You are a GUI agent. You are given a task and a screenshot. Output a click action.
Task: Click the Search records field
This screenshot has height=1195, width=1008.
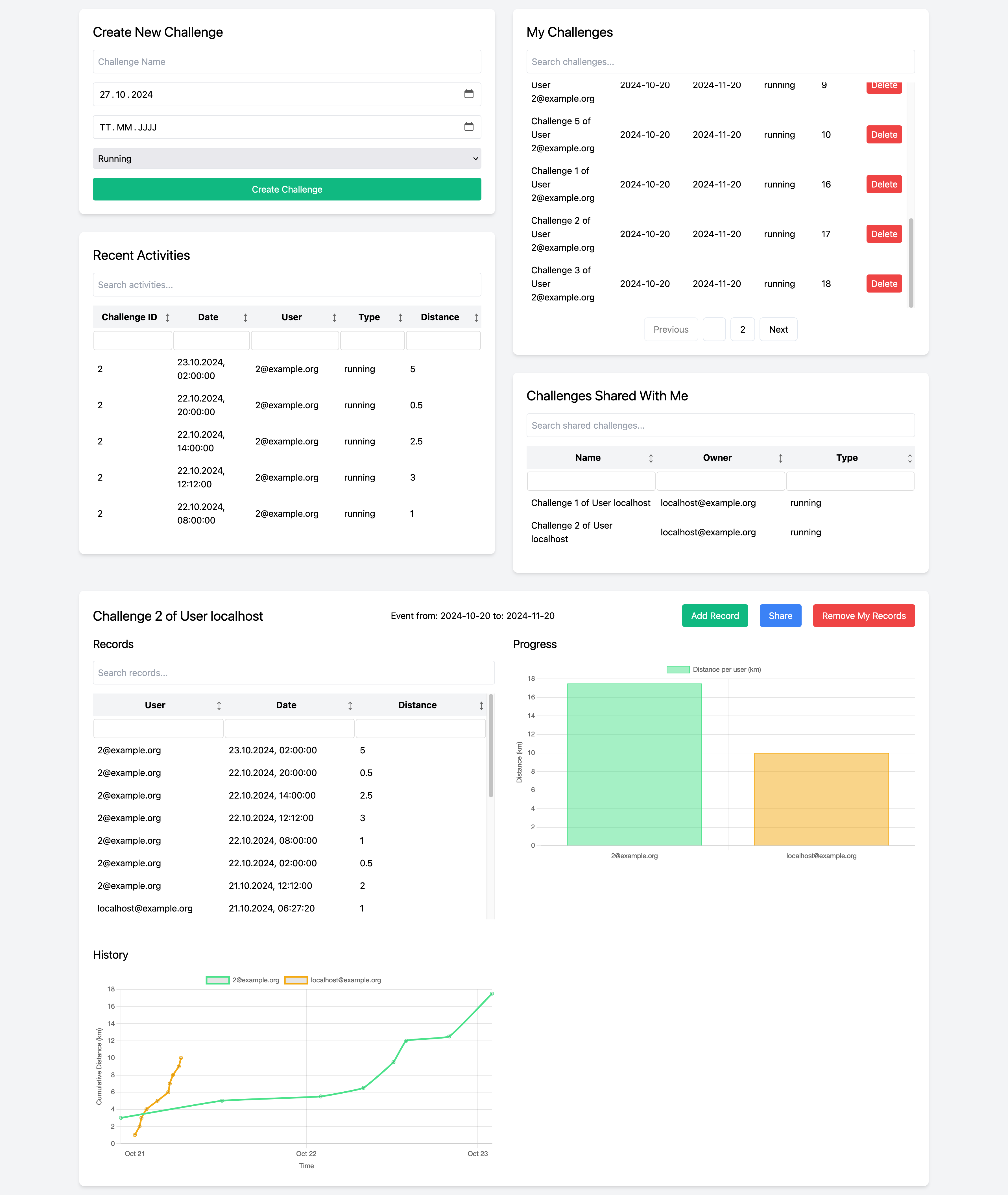tap(294, 673)
